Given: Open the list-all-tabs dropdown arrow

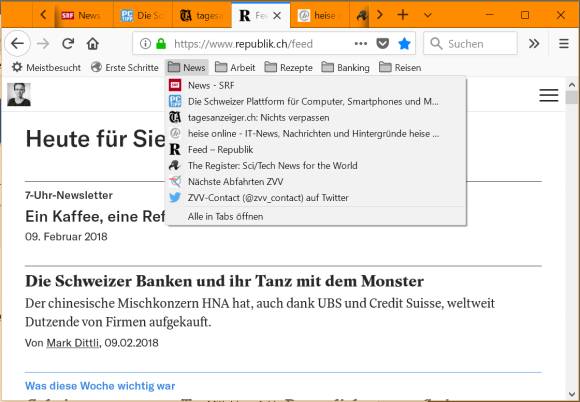Looking at the screenshot, I should coord(428,15).
